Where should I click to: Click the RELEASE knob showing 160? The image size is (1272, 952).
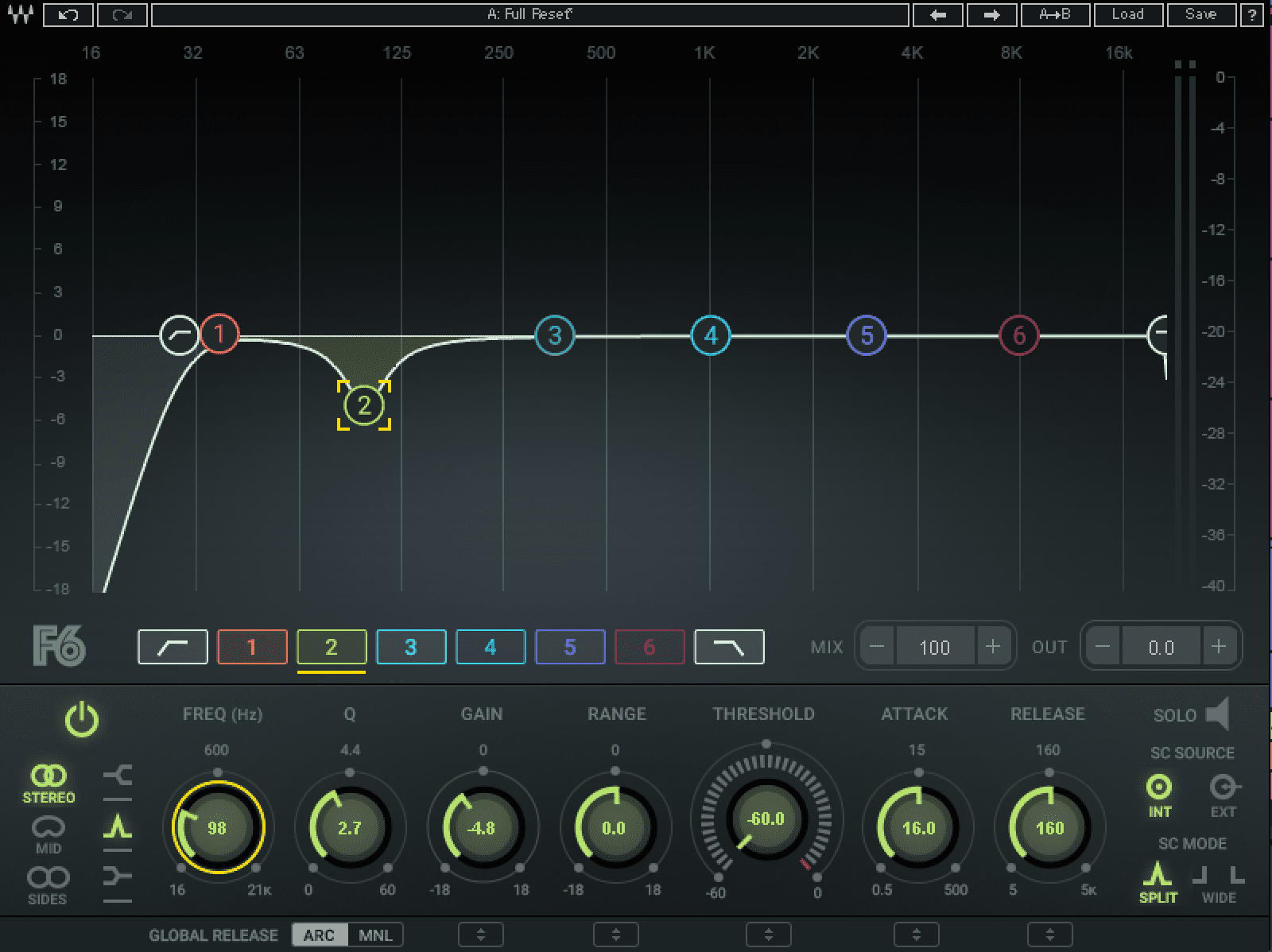click(x=1049, y=827)
